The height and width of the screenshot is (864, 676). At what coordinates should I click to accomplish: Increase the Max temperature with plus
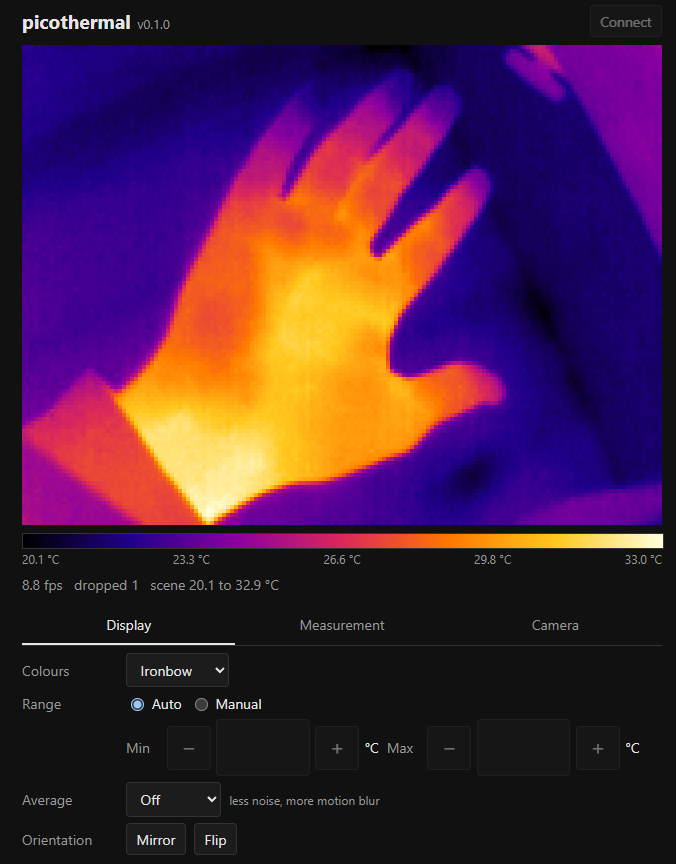point(598,748)
